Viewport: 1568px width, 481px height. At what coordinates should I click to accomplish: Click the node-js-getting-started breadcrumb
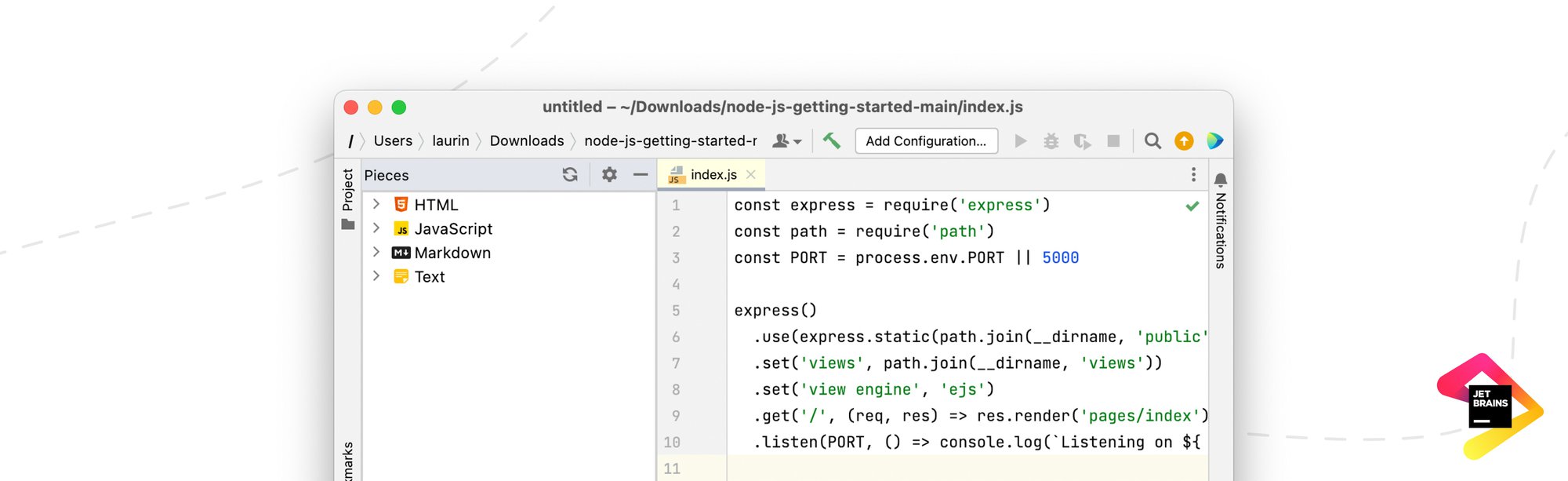[670, 141]
